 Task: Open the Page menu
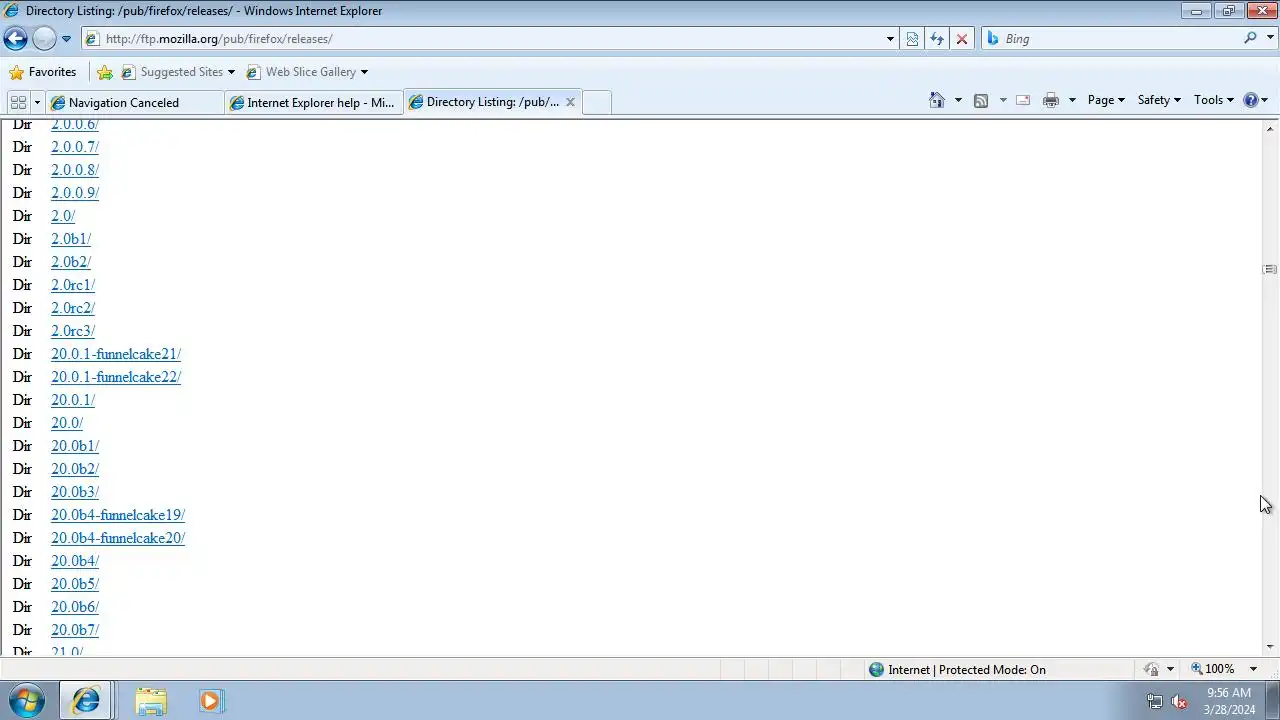pos(1106,100)
